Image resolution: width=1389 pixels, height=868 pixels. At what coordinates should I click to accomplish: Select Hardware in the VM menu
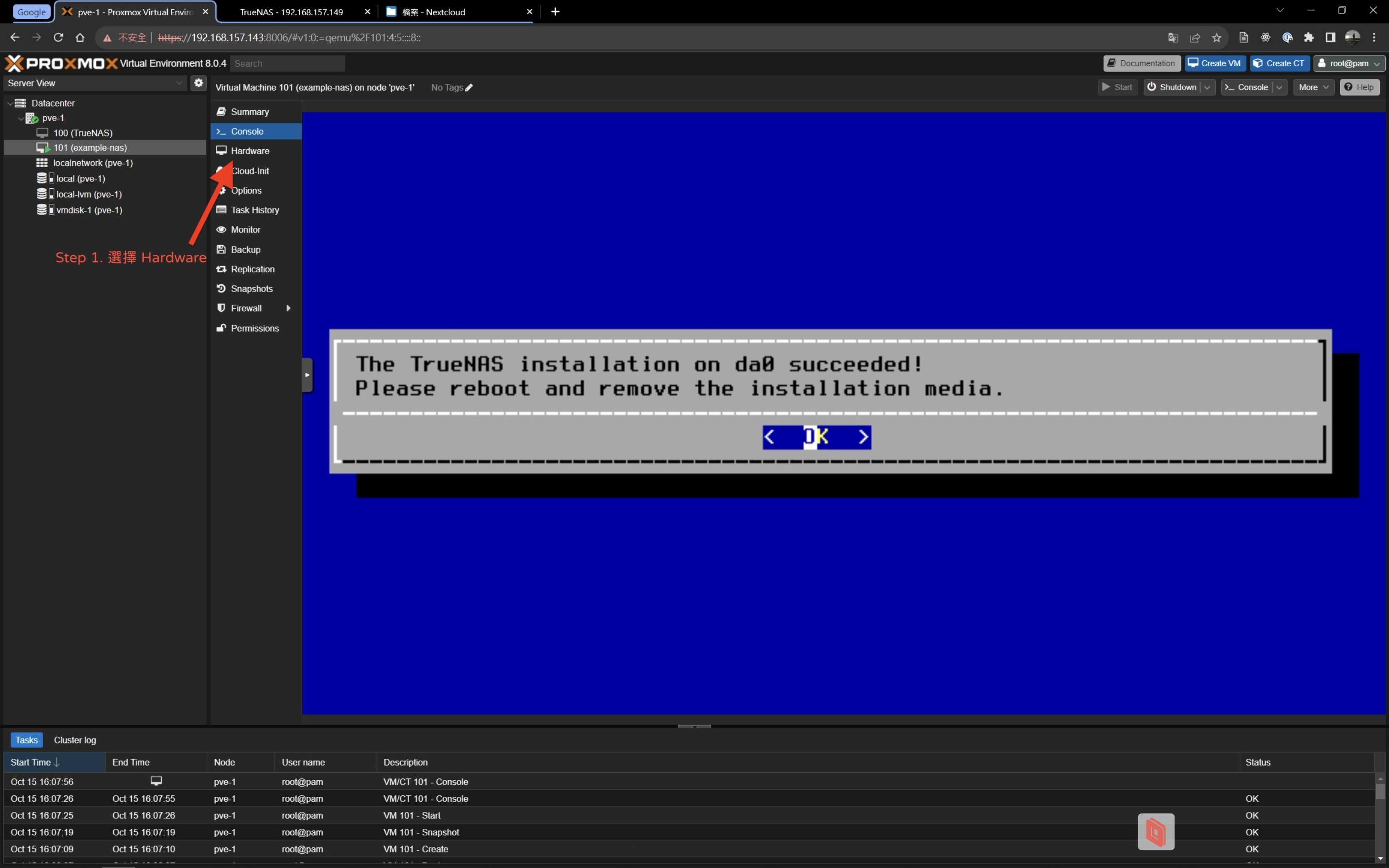point(250,151)
